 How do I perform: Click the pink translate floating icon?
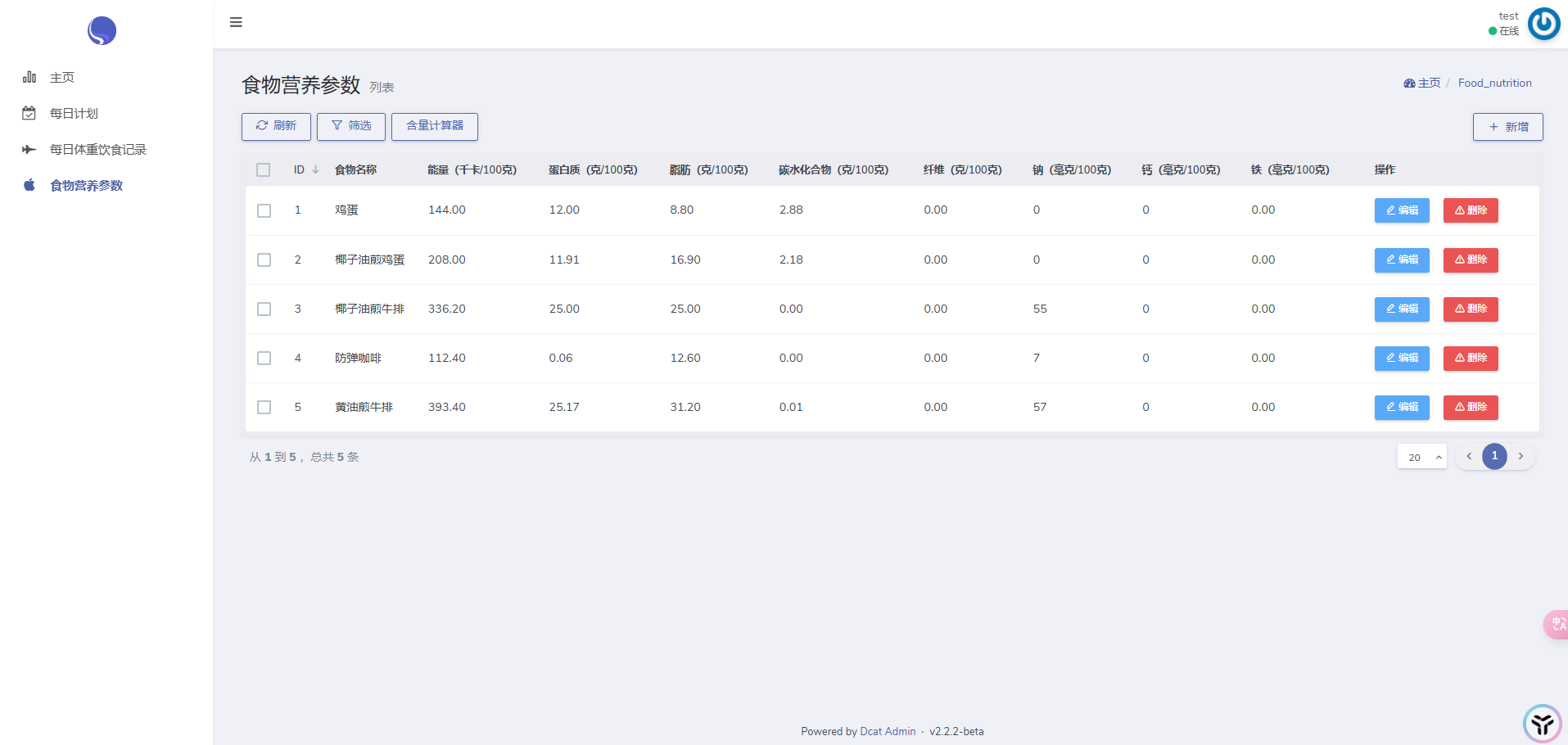[1556, 625]
